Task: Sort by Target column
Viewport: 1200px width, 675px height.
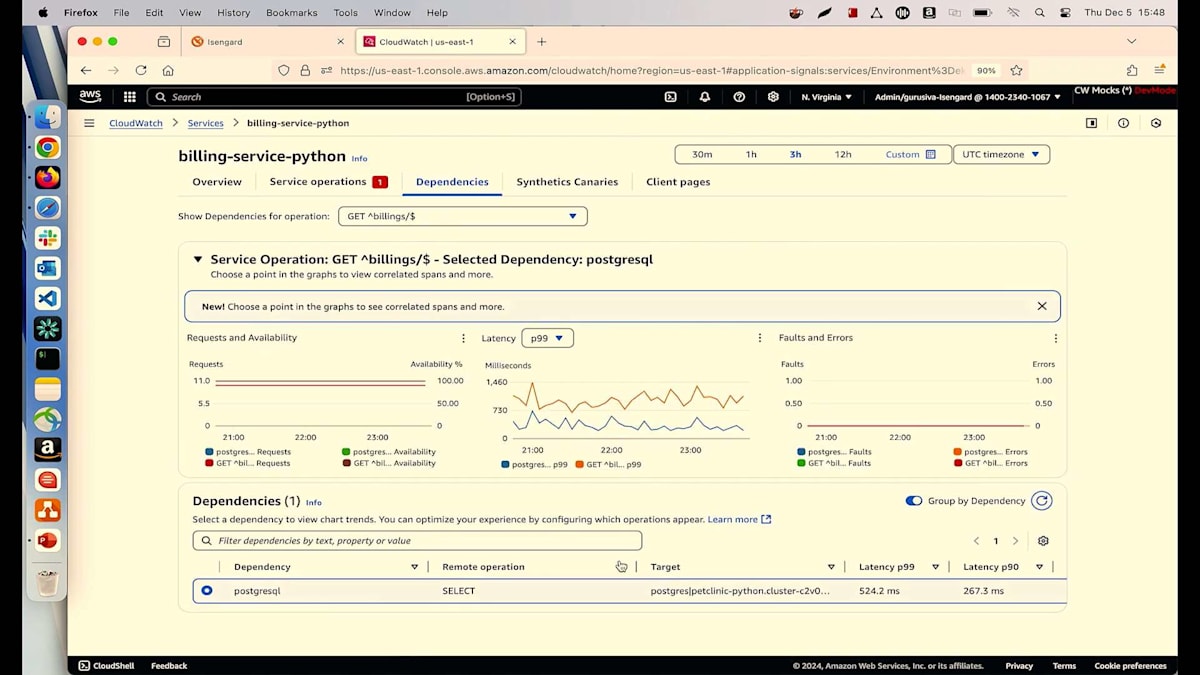Action: click(831, 567)
